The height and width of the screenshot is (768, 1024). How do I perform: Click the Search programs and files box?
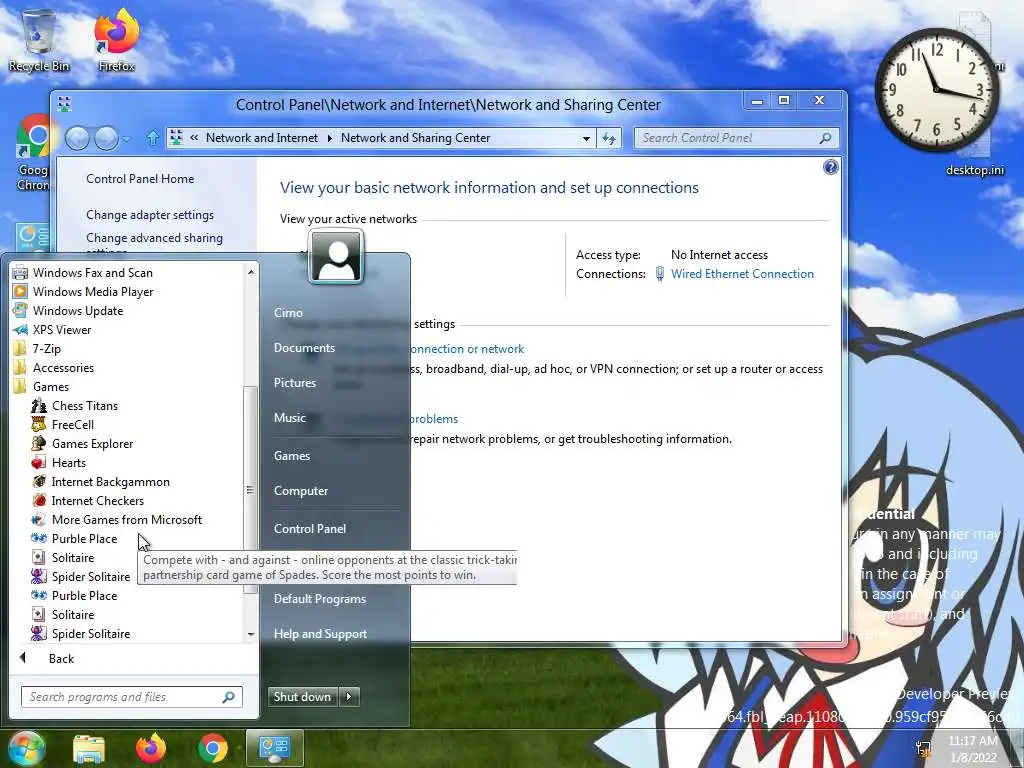[x=131, y=697]
